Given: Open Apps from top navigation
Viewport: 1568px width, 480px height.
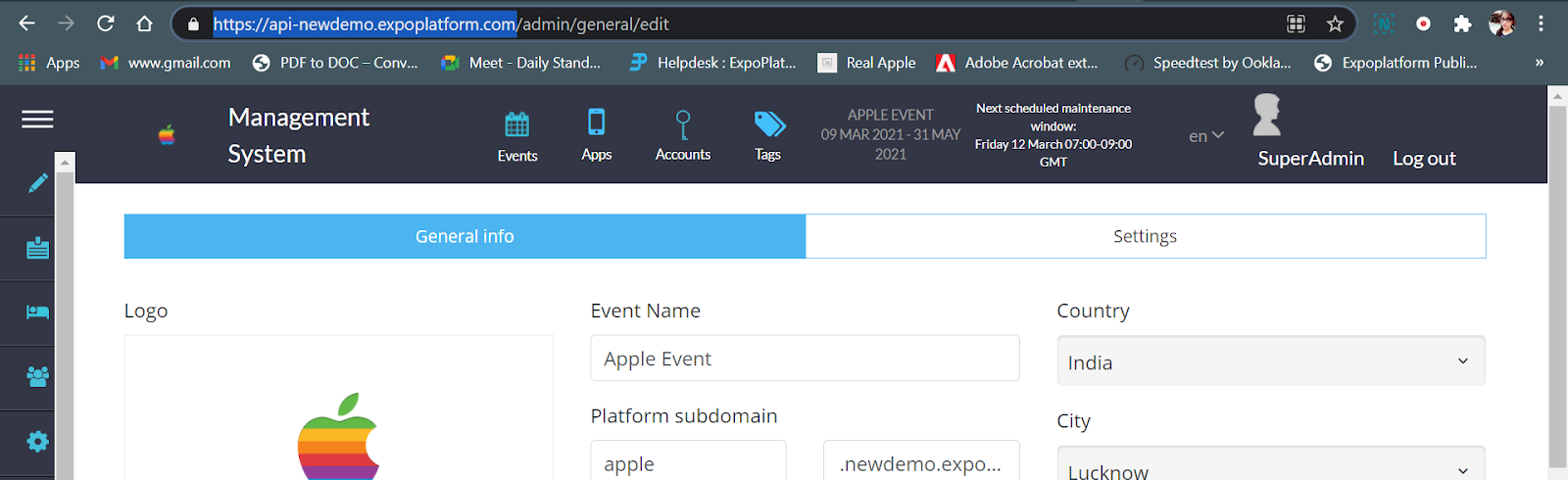Looking at the screenshot, I should tap(596, 134).
